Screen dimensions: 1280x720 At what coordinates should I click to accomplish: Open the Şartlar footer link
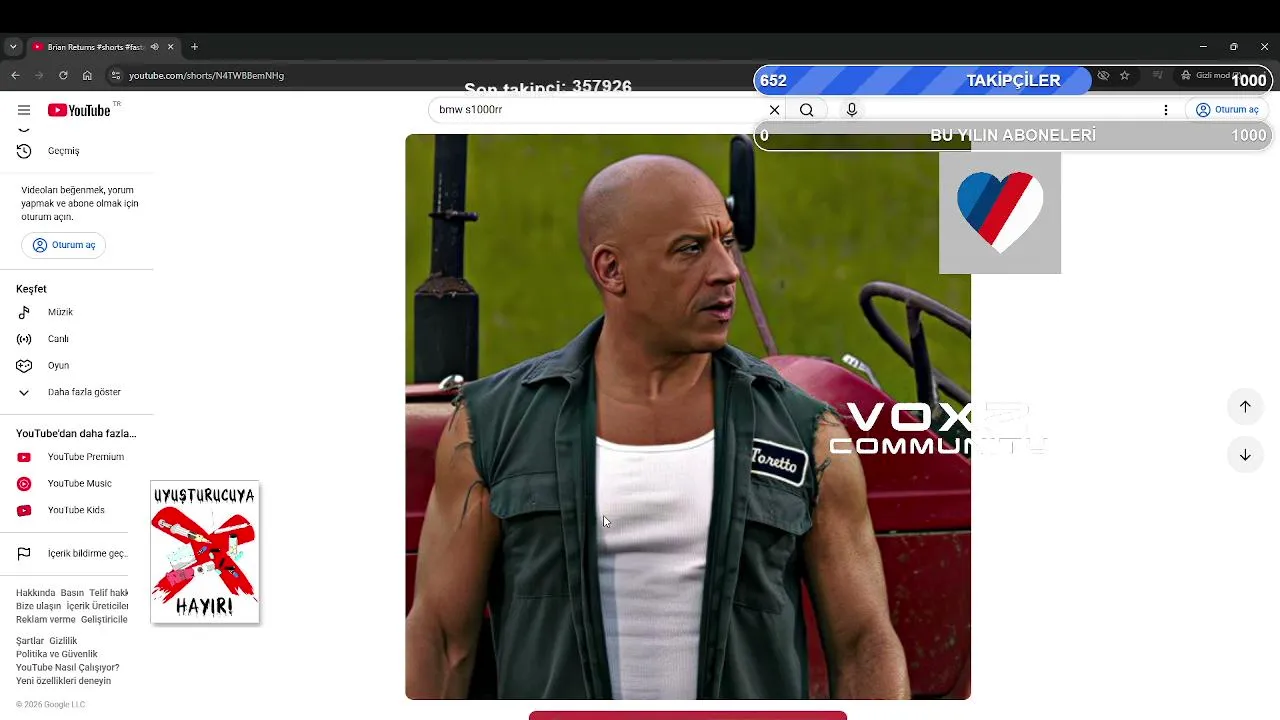click(30, 641)
